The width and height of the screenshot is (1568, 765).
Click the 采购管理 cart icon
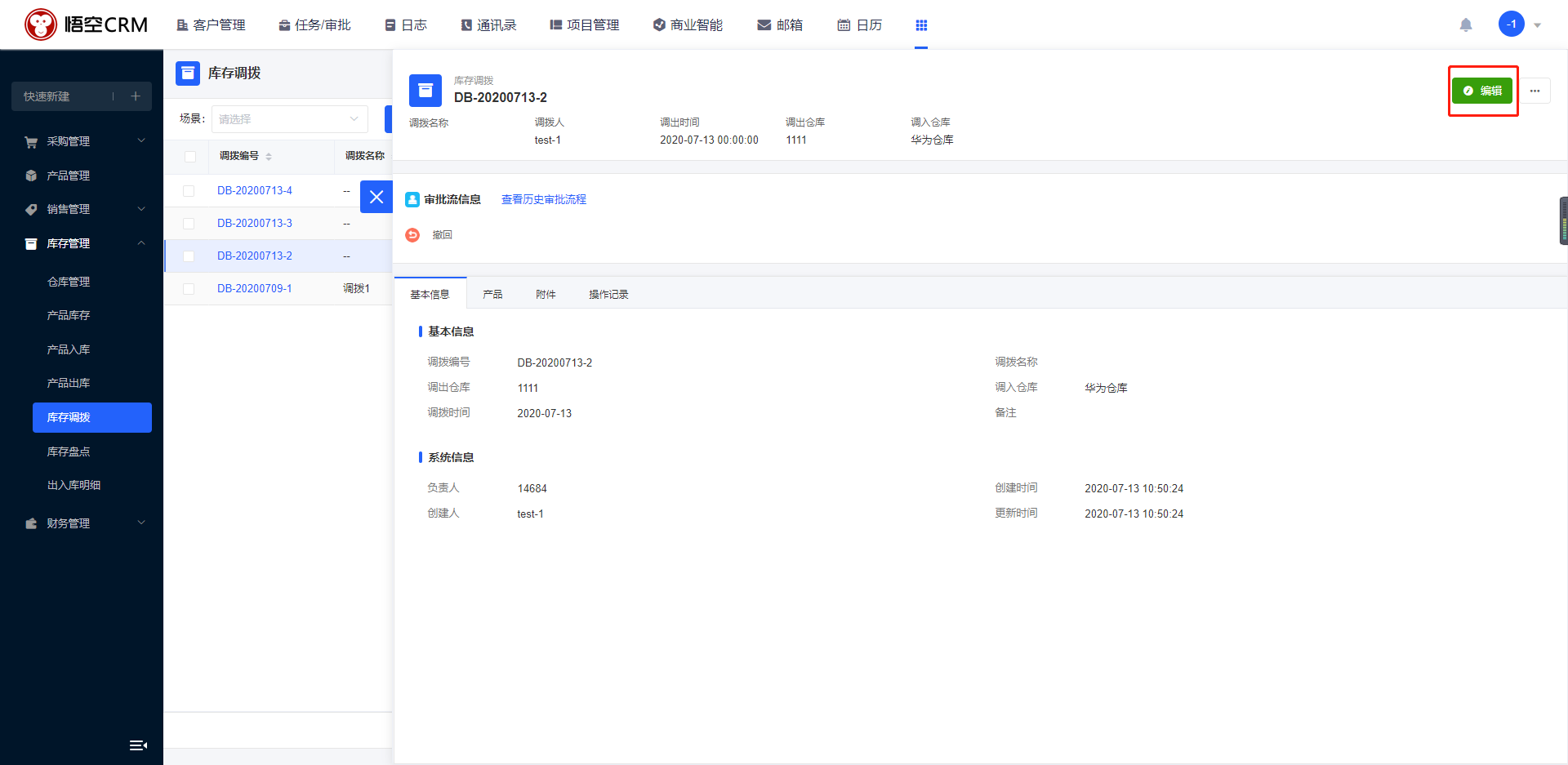tap(31, 142)
